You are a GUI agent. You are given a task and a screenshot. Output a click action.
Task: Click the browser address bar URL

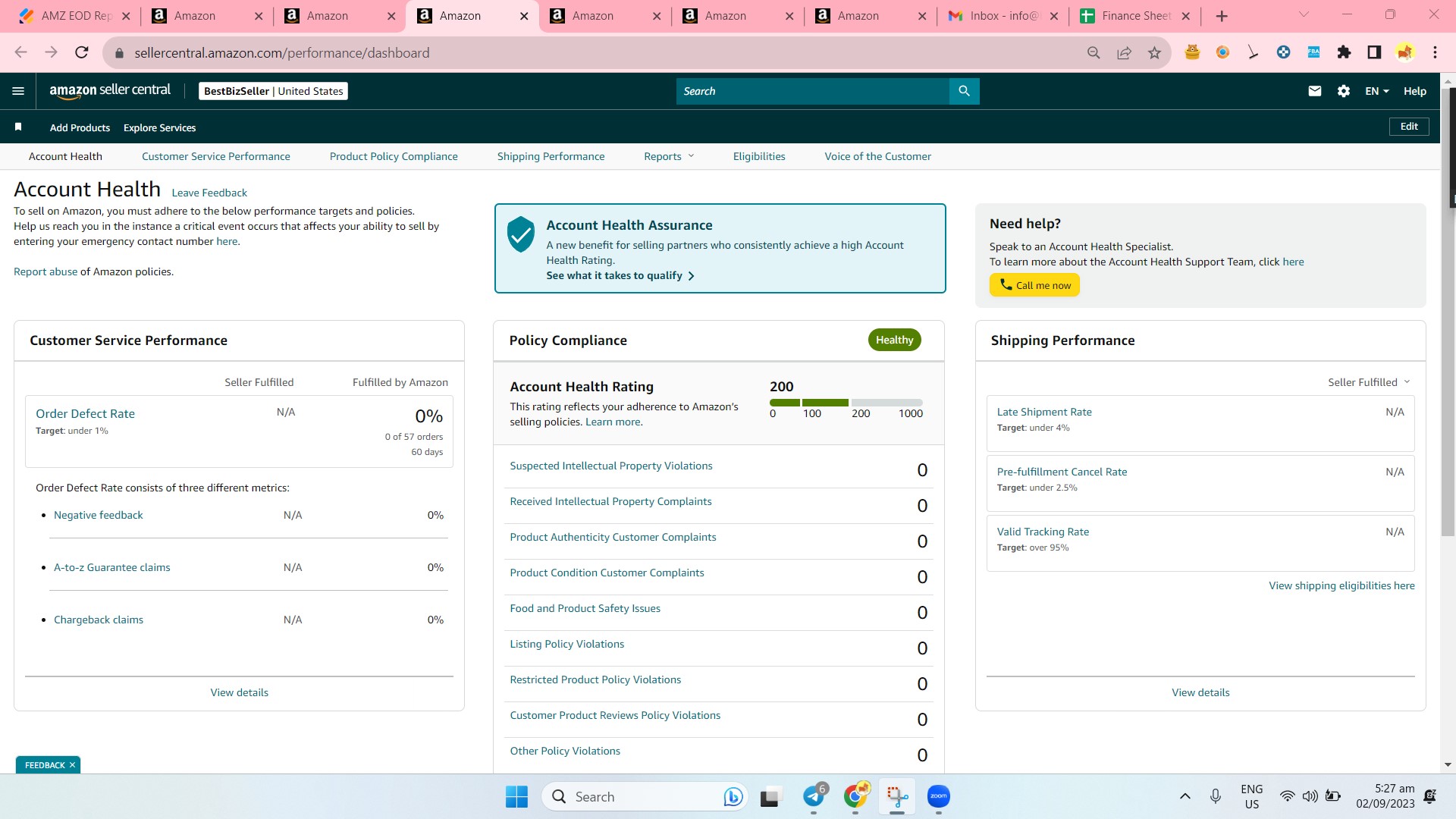281,53
